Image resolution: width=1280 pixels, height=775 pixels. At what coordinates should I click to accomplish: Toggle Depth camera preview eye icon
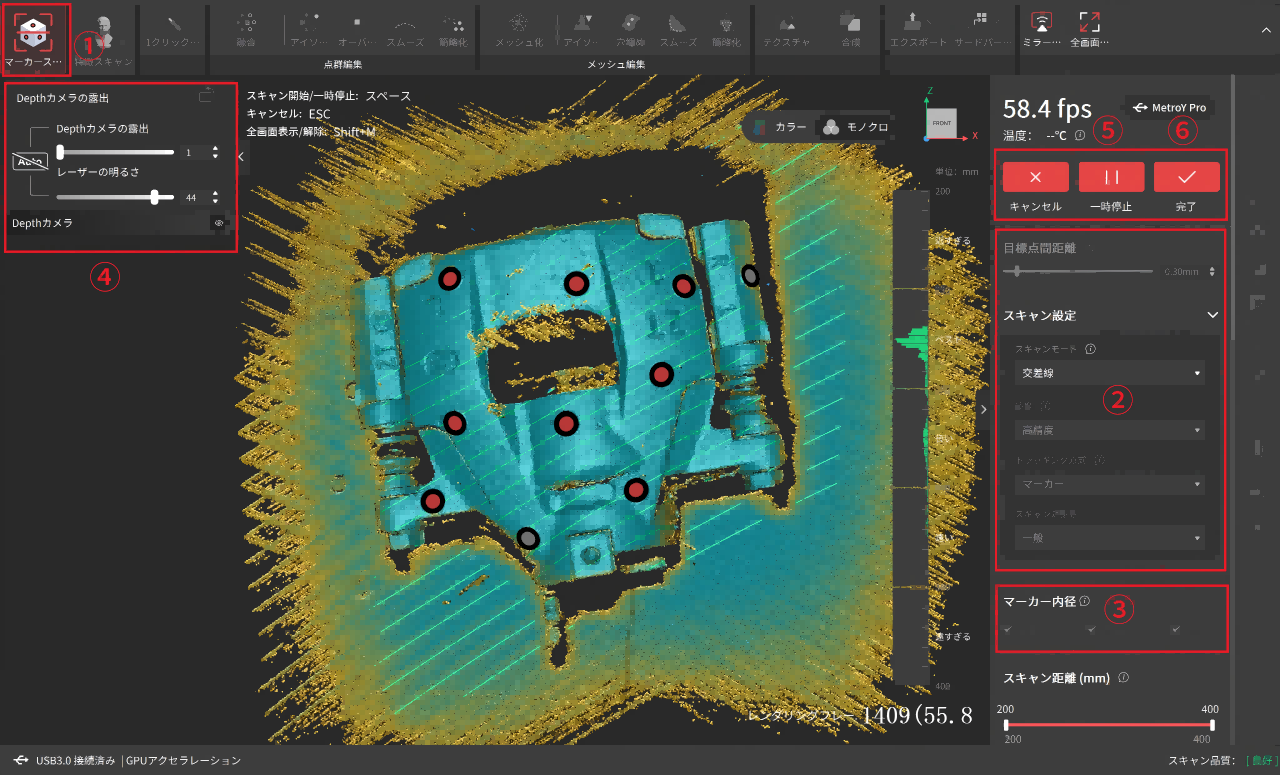(x=218, y=223)
